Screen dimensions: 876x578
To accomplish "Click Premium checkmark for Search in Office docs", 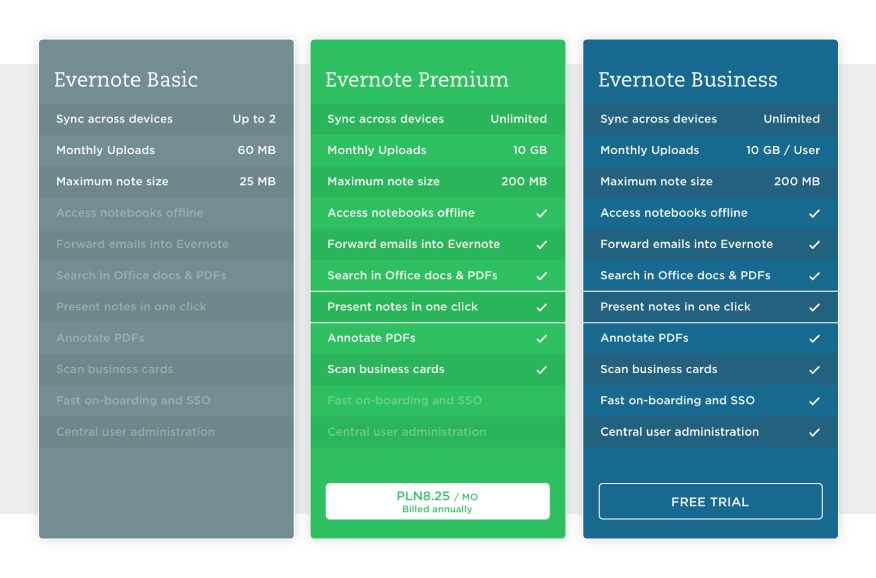I will (x=541, y=276).
